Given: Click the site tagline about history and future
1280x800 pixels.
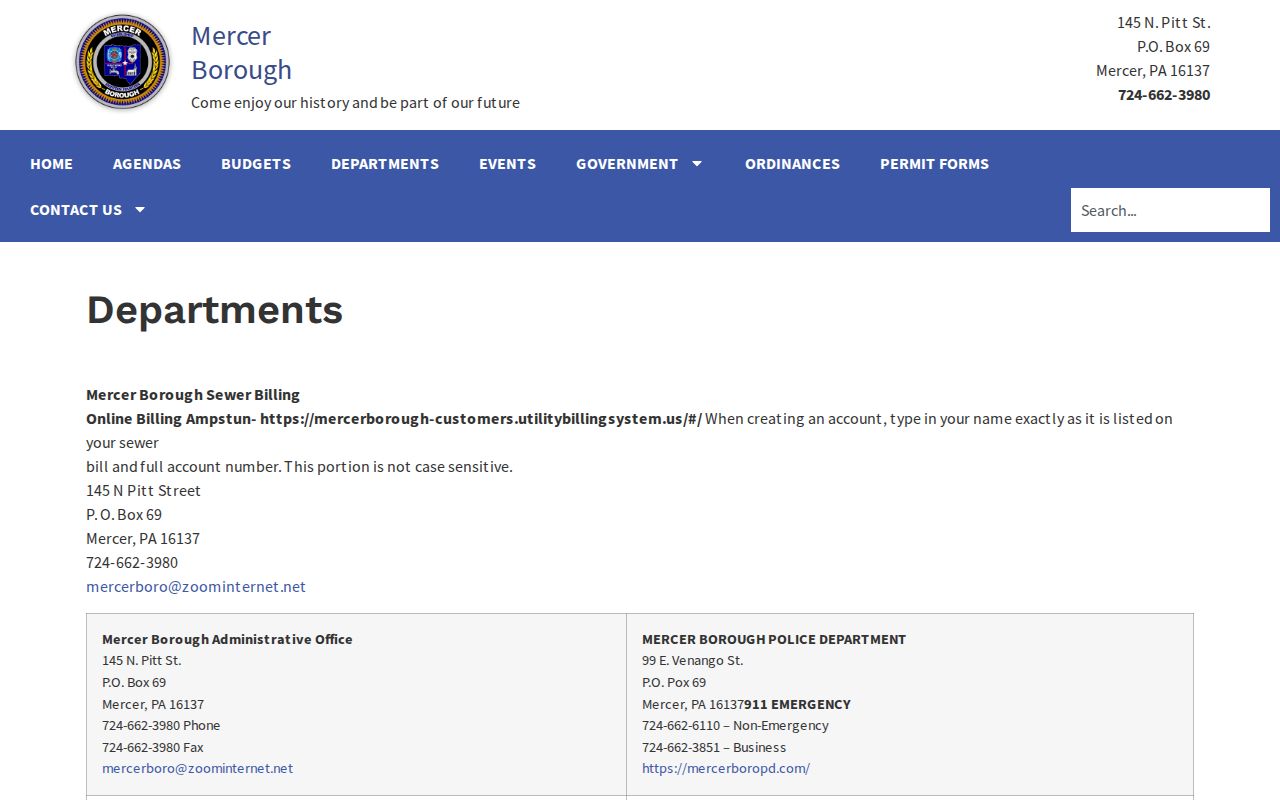Looking at the screenshot, I should (x=355, y=103).
